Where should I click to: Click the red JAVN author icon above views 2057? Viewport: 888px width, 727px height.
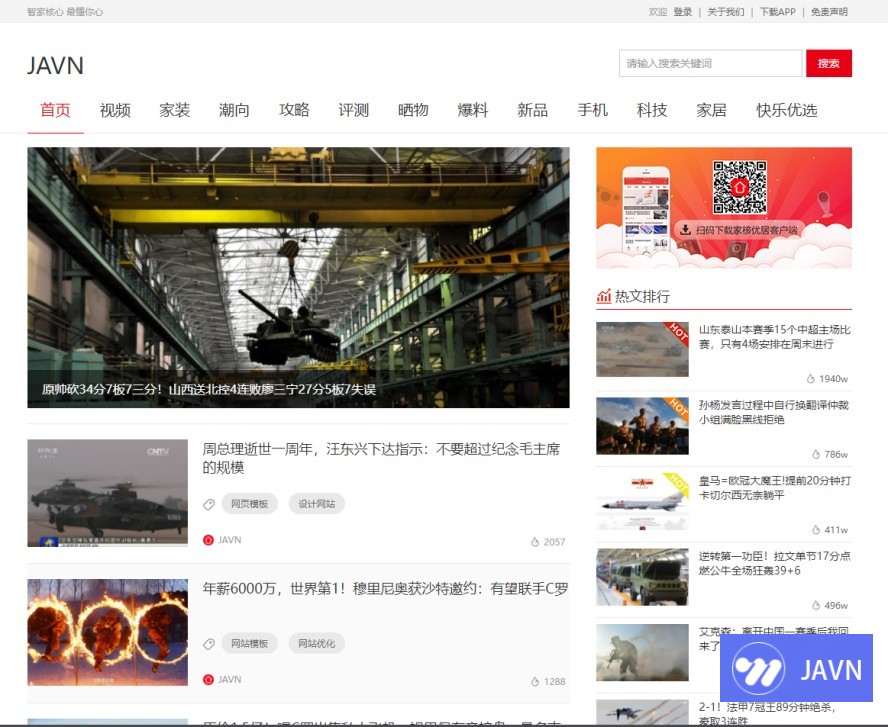[208, 540]
